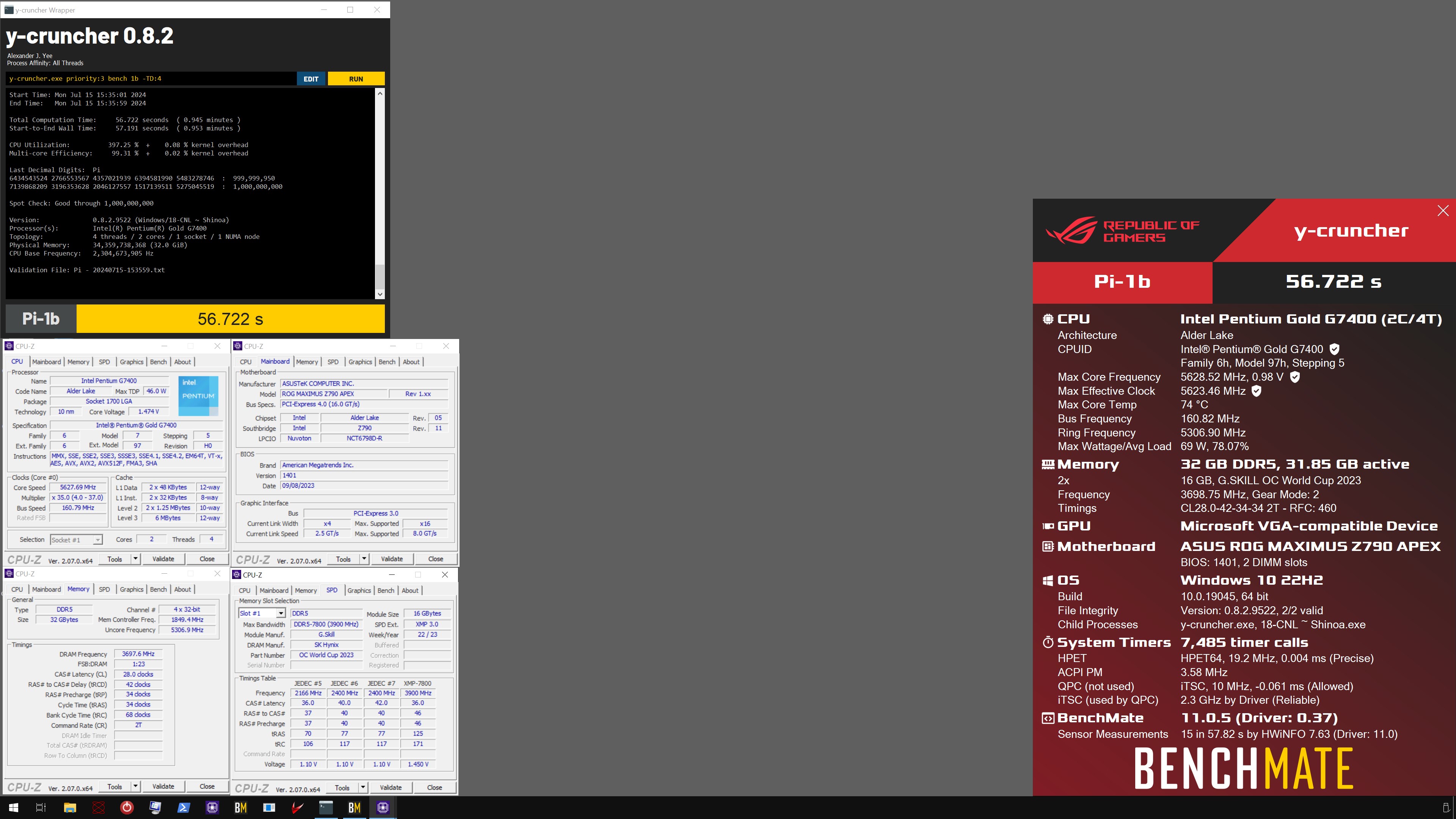
Task: Click the Core Voltage value 1.474 V
Action: click(149, 411)
